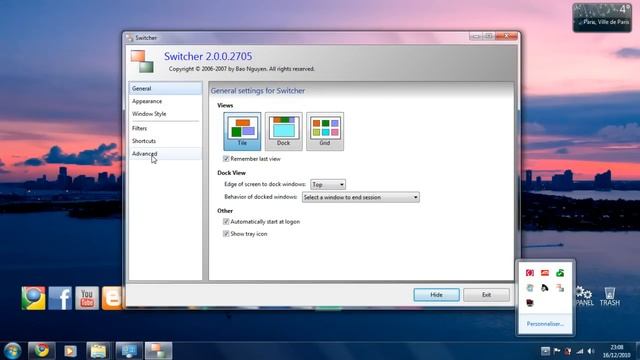Screen dimensions: 640x360
Task: Collapse the hidden tray icons arrow
Action: (x=545, y=351)
